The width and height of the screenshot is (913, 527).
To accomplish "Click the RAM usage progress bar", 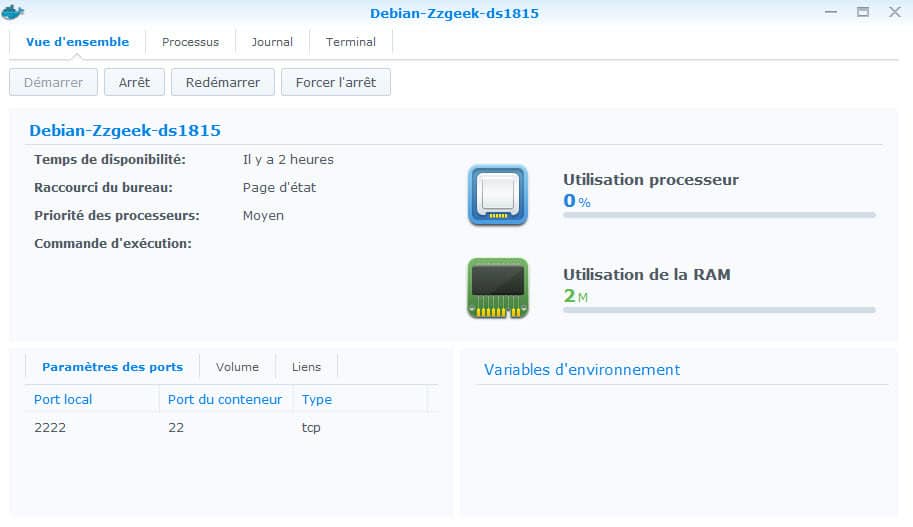I will point(719,310).
